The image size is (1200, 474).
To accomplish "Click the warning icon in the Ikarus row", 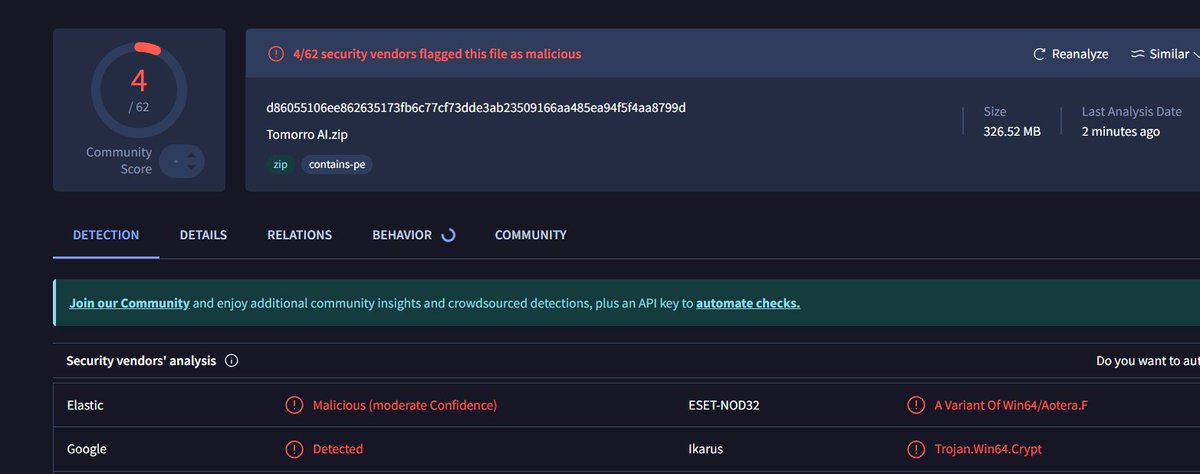I will 916,449.
